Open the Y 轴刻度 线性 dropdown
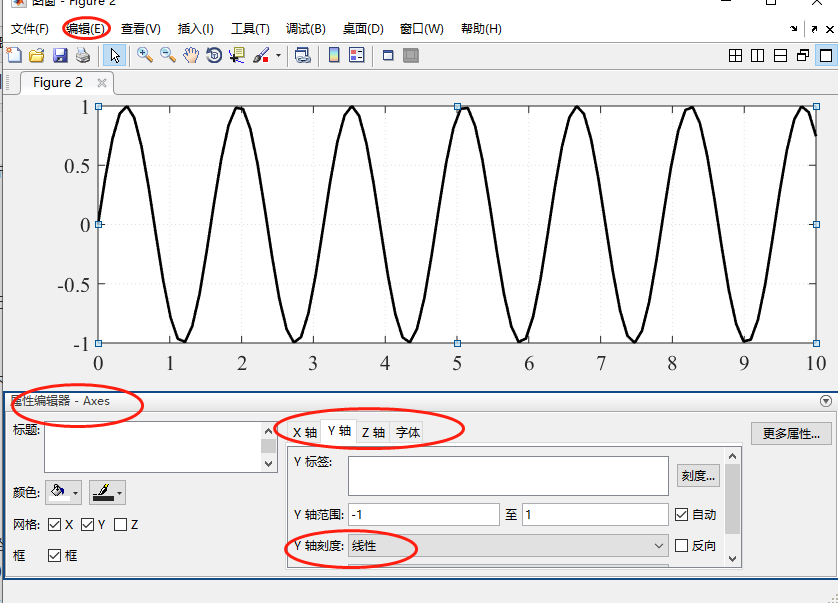The width and height of the screenshot is (838, 603). point(508,545)
